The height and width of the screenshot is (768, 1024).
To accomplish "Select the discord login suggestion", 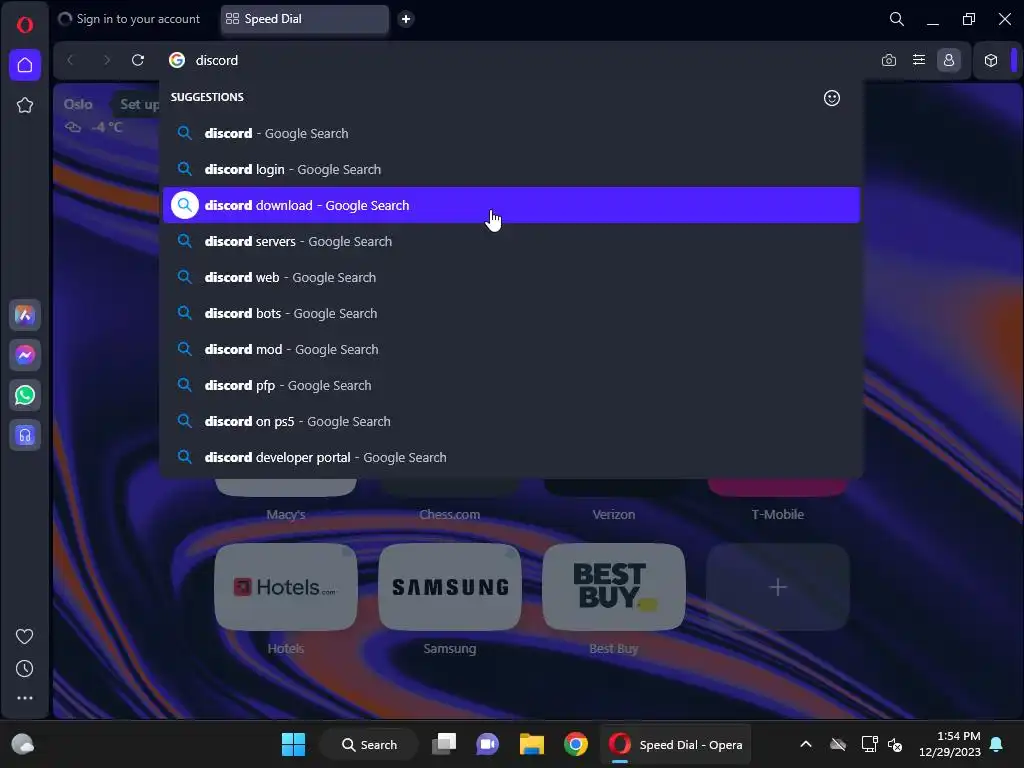I will [x=511, y=169].
